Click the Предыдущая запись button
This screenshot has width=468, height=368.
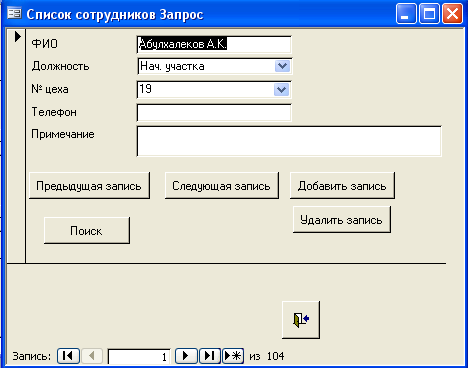click(x=89, y=186)
